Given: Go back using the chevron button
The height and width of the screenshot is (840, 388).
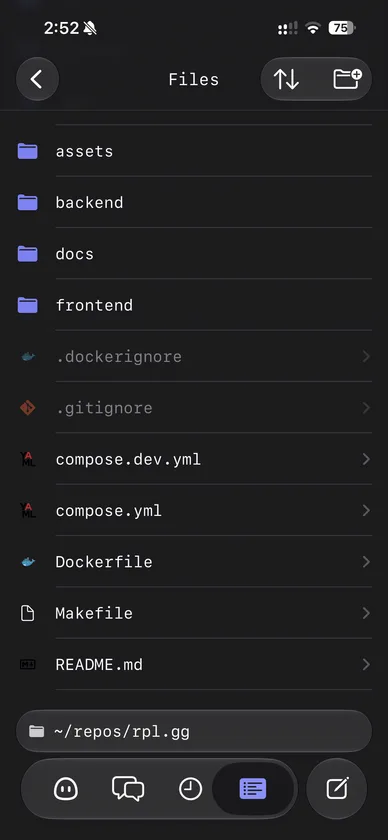Looking at the screenshot, I should [37, 79].
